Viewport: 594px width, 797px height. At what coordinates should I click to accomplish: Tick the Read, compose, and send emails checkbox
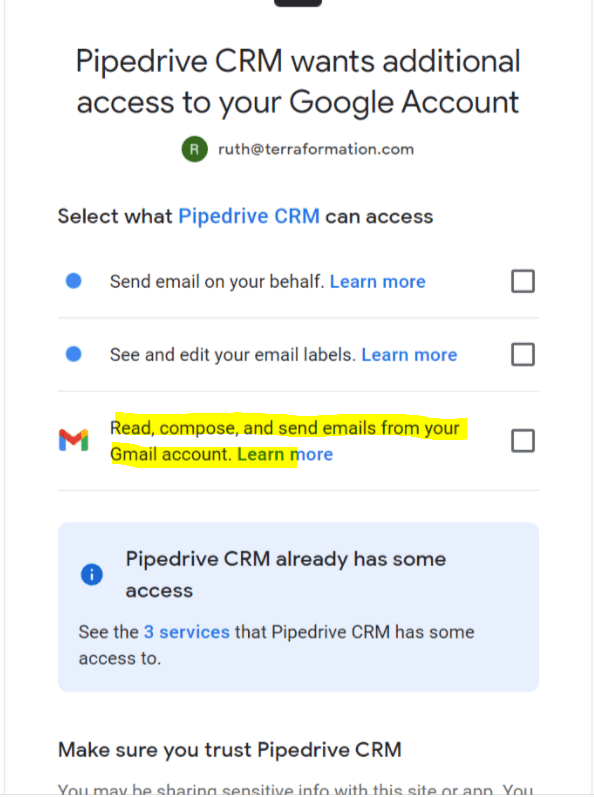(523, 441)
